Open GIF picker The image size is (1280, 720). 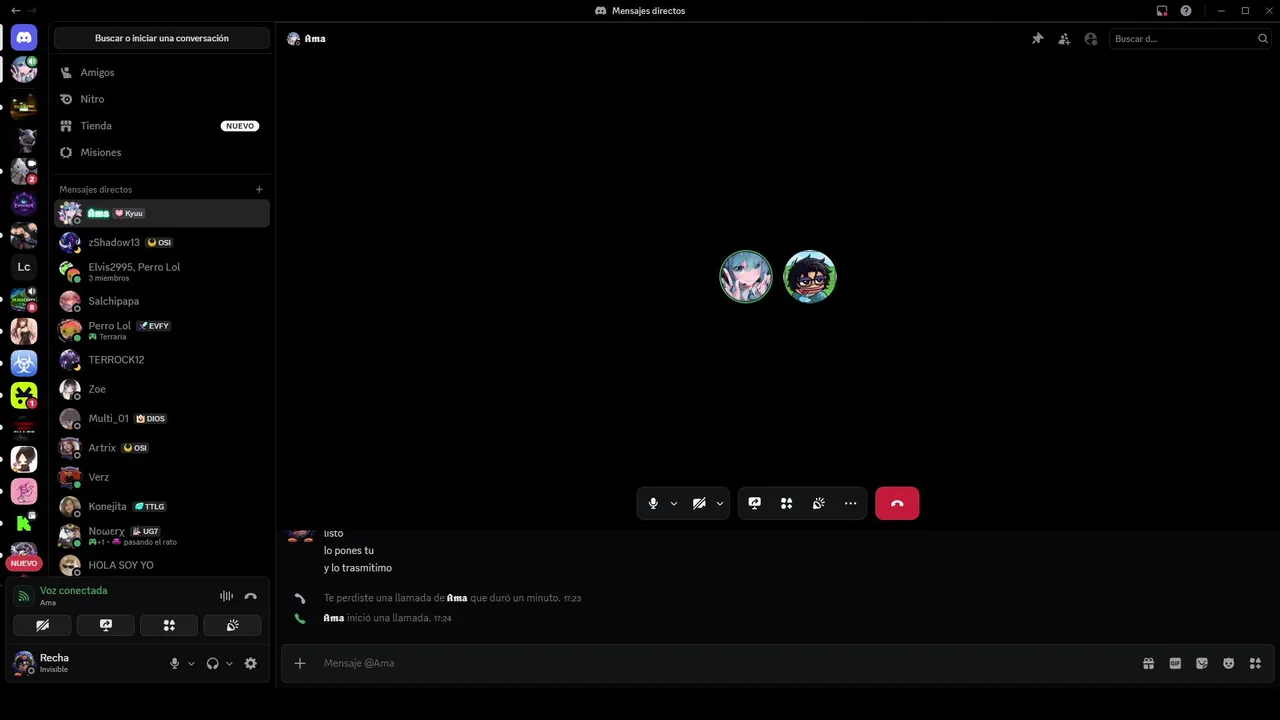click(1176, 663)
